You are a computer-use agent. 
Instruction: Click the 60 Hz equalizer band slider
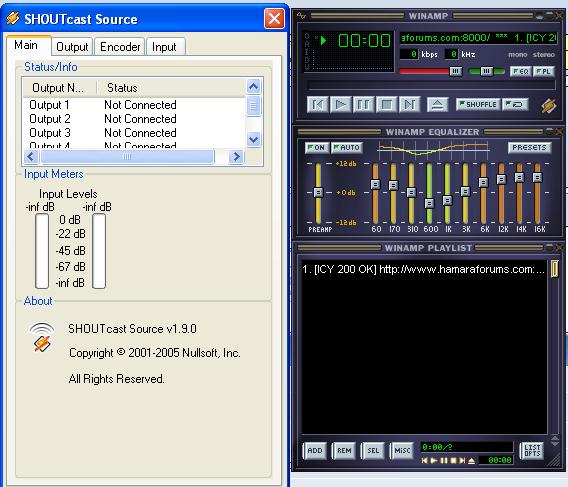point(376,192)
